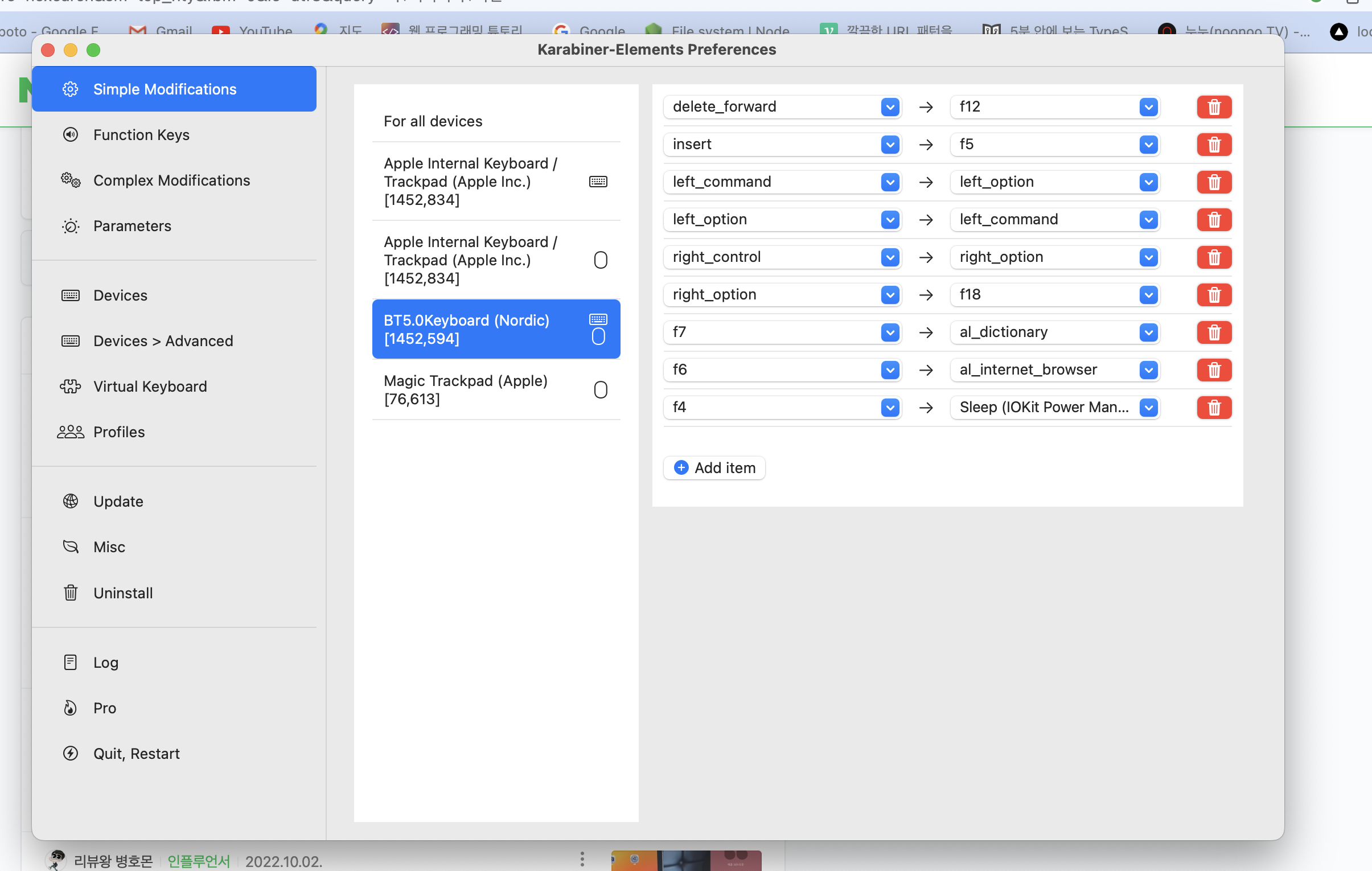Delete the f4 to Sleep mapping

point(1214,407)
